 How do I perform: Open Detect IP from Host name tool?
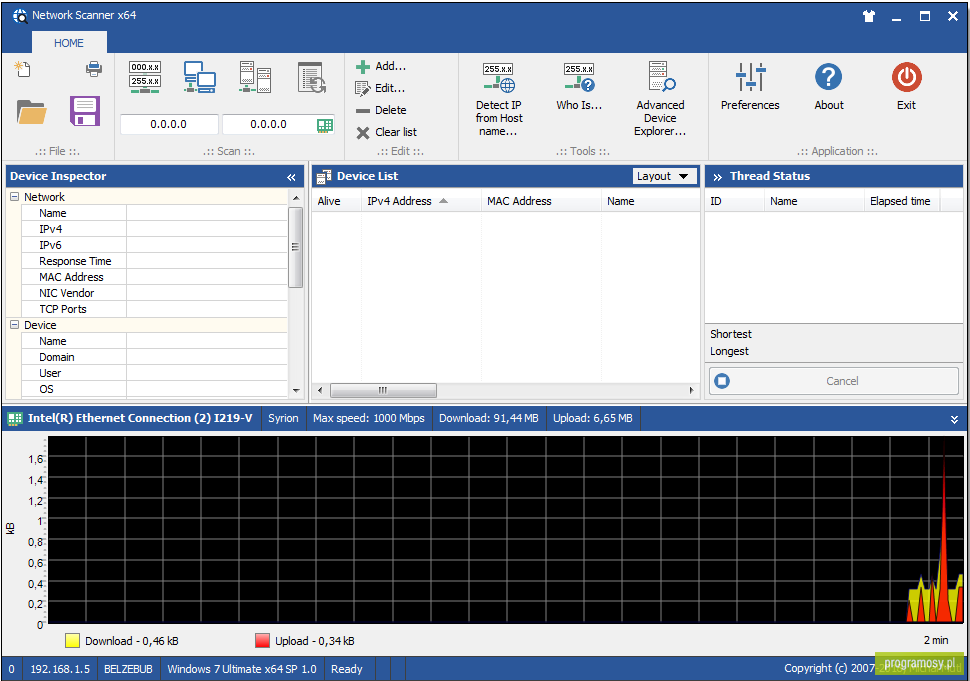click(499, 99)
